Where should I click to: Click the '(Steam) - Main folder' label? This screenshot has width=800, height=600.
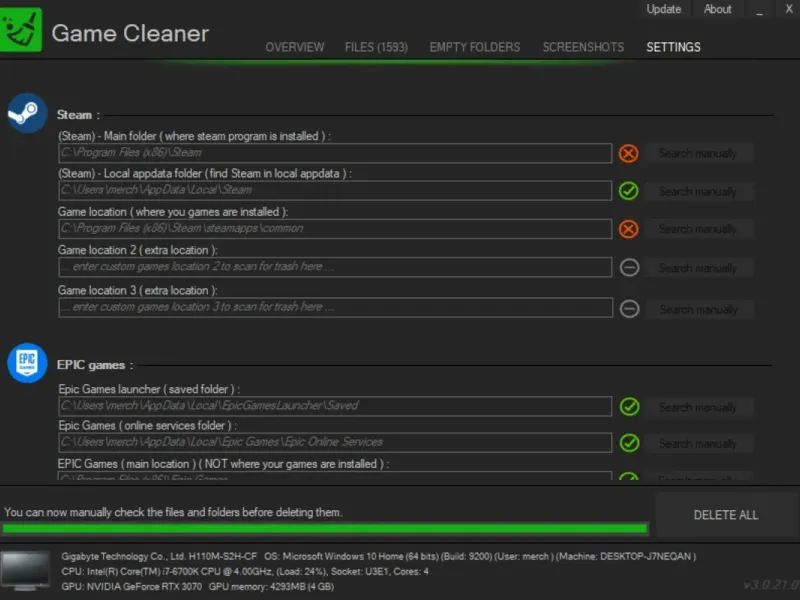[194, 136]
